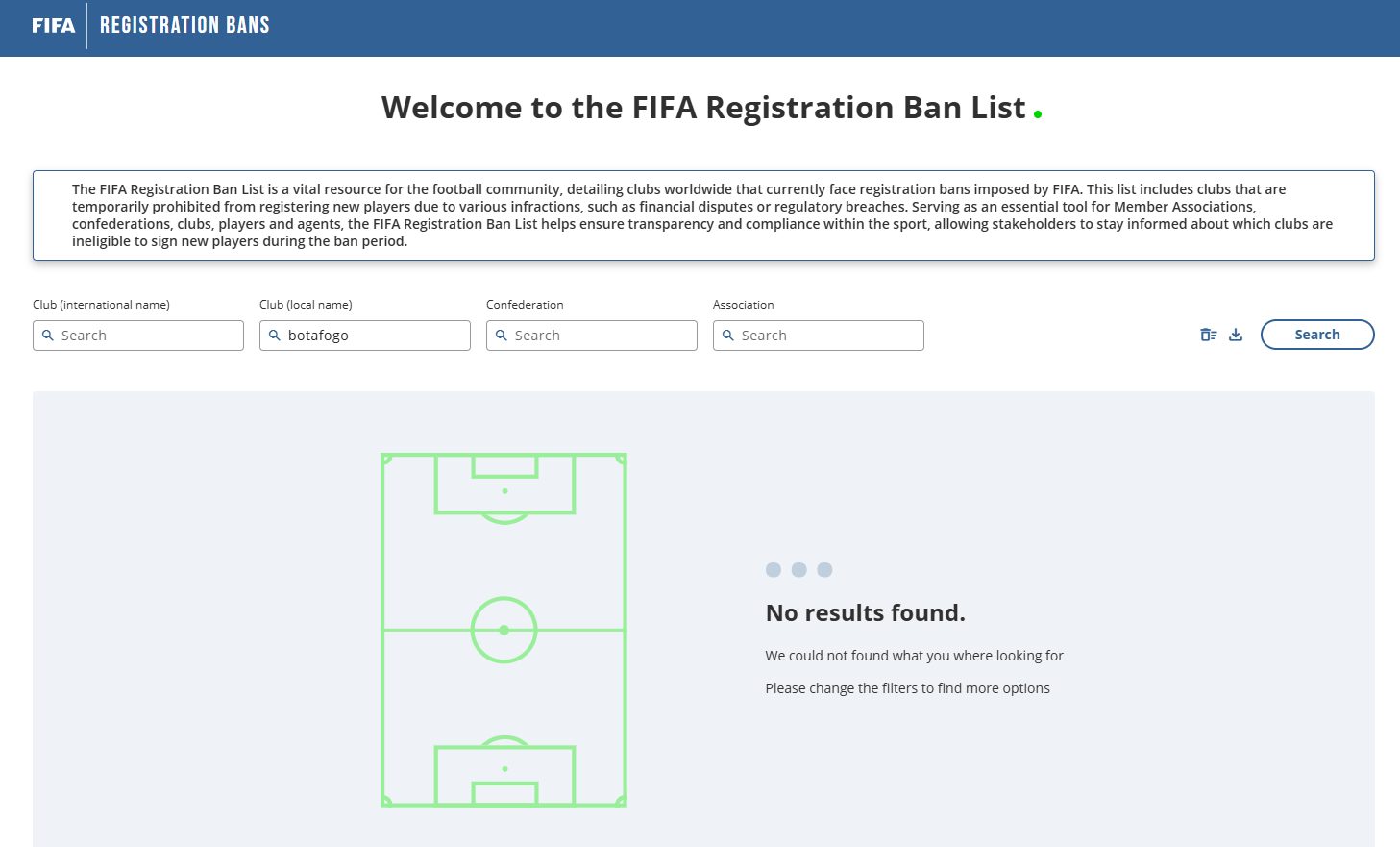Click the three grey loading dots
This screenshot has height=847, width=1400.
pos(798,570)
